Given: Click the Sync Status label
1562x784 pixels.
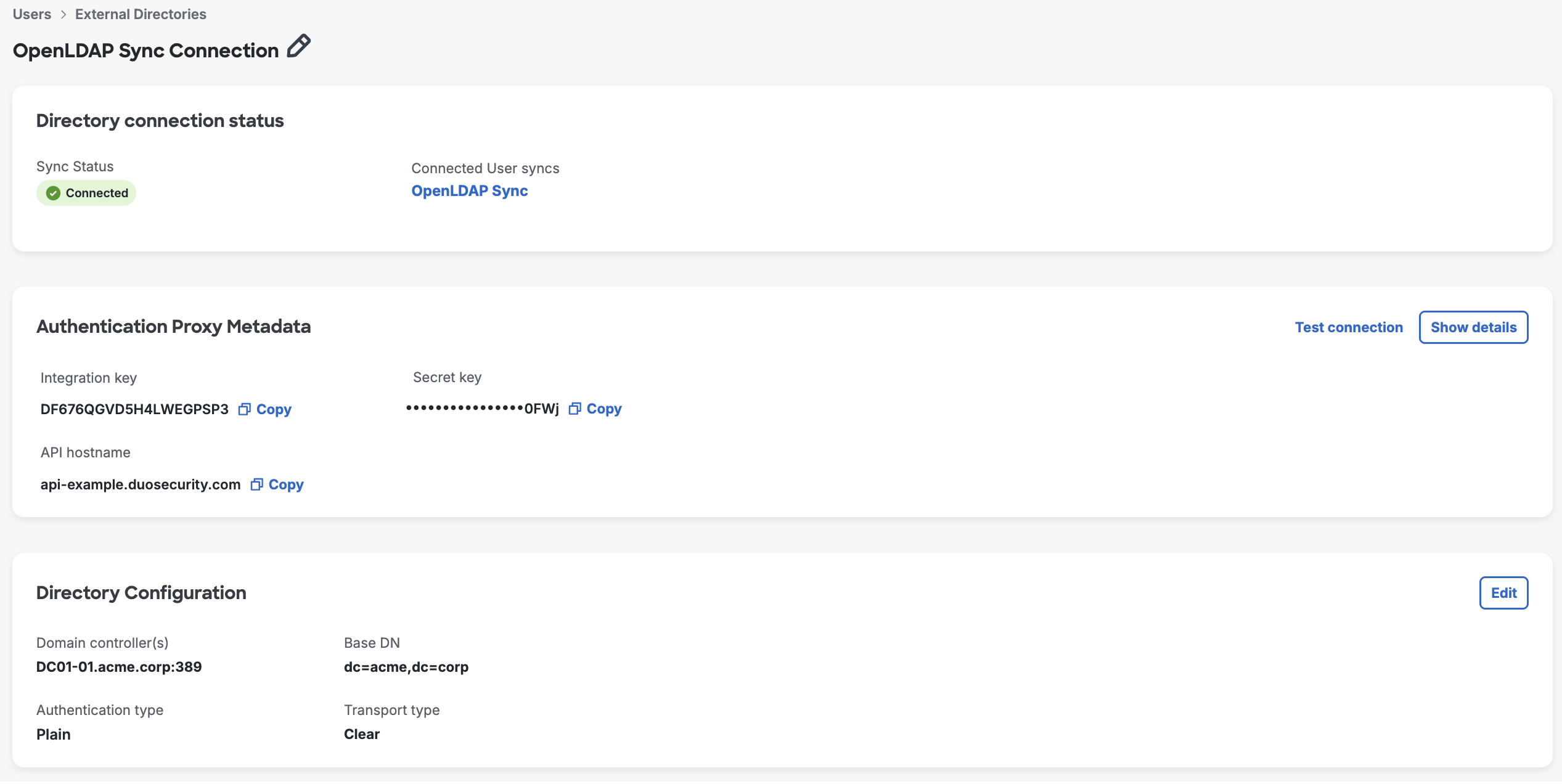Looking at the screenshot, I should click(x=75, y=166).
